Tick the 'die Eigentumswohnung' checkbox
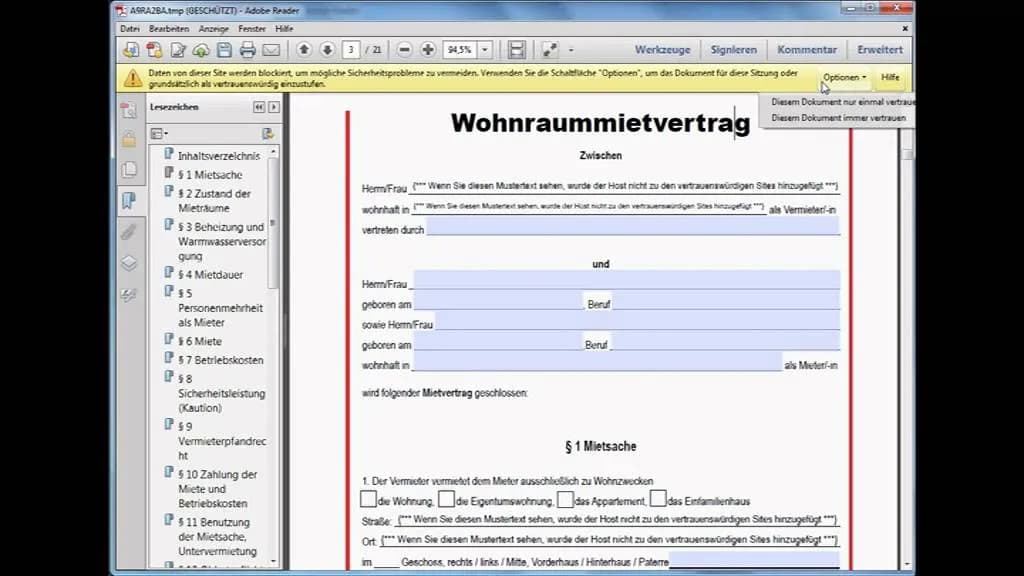This screenshot has height=576, width=1024. pos(447,499)
